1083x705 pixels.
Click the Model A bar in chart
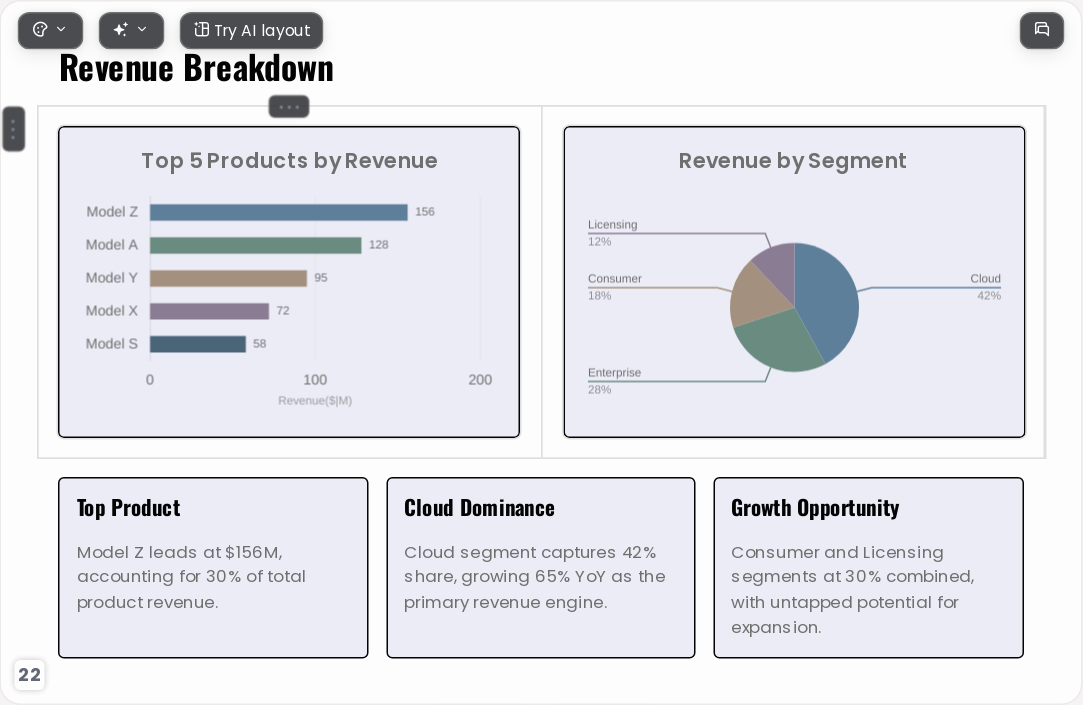click(256, 245)
